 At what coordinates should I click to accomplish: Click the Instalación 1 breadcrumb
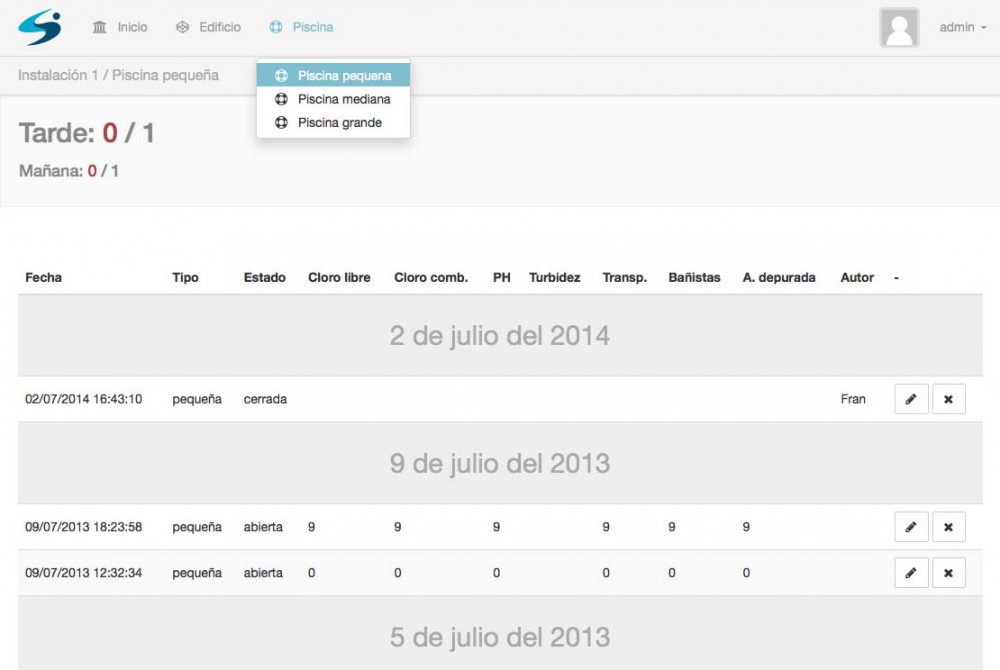click(58, 75)
